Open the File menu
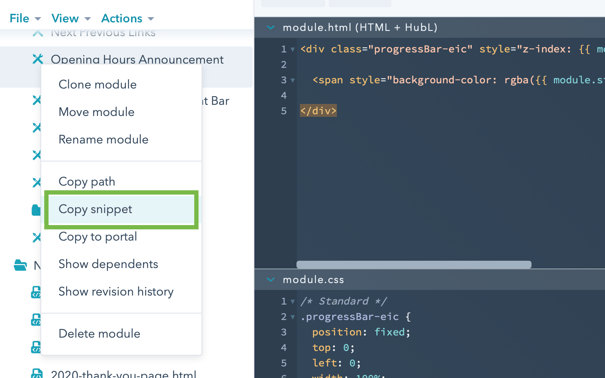This screenshot has height=378, width=605. tap(25, 18)
